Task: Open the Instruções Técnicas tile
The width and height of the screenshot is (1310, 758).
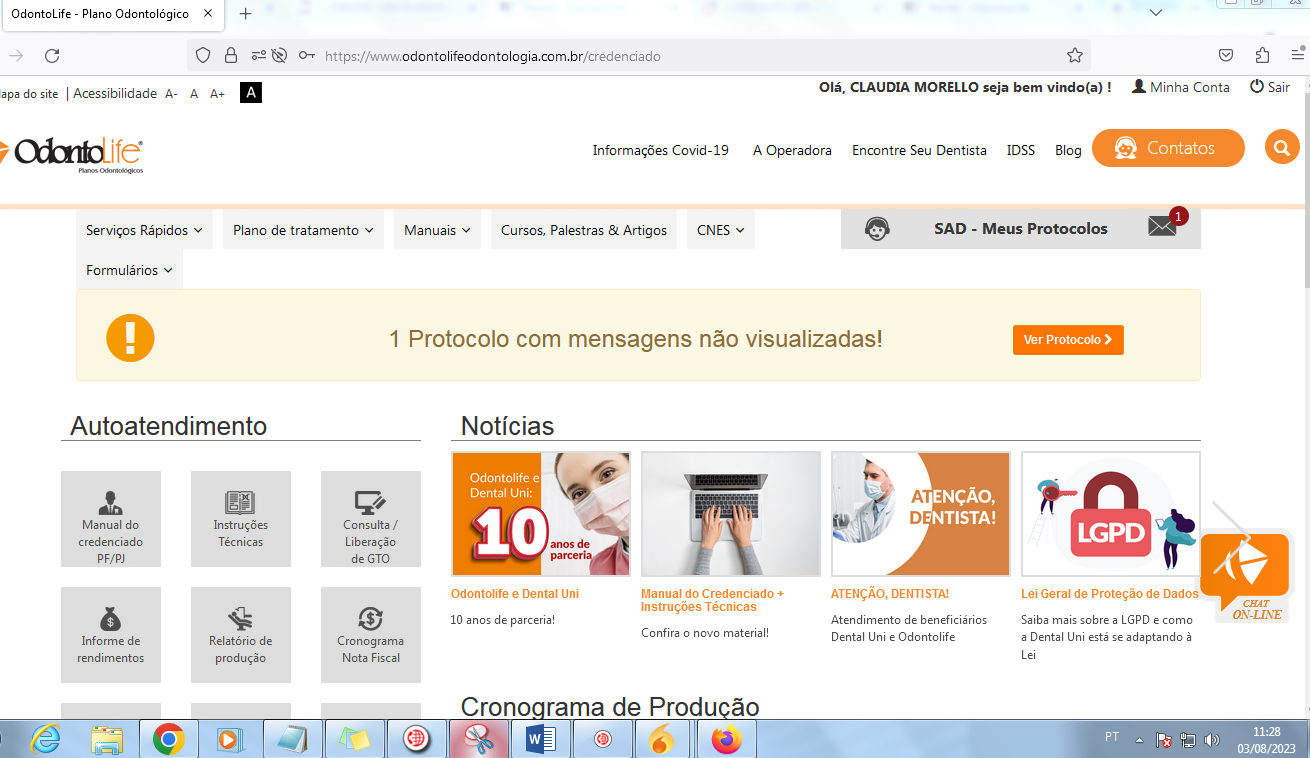Action: [241, 519]
